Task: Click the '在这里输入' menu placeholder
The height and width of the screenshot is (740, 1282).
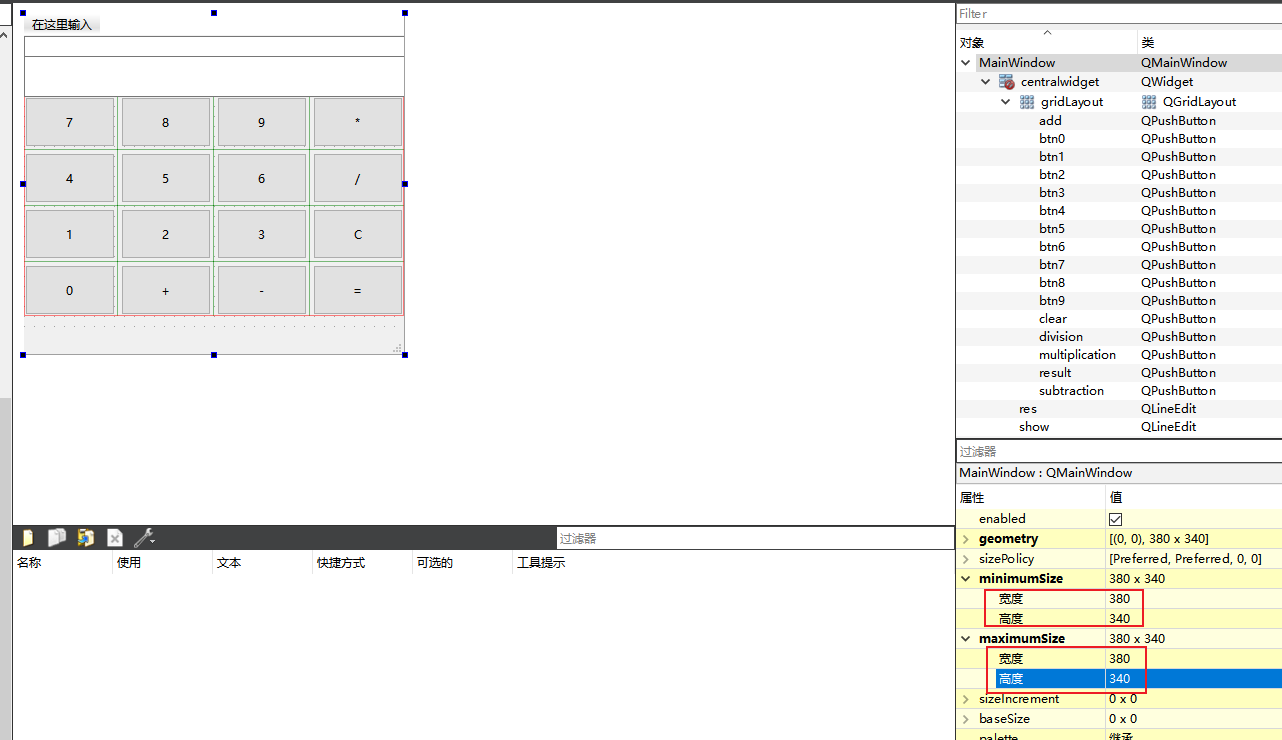Action: coord(62,25)
